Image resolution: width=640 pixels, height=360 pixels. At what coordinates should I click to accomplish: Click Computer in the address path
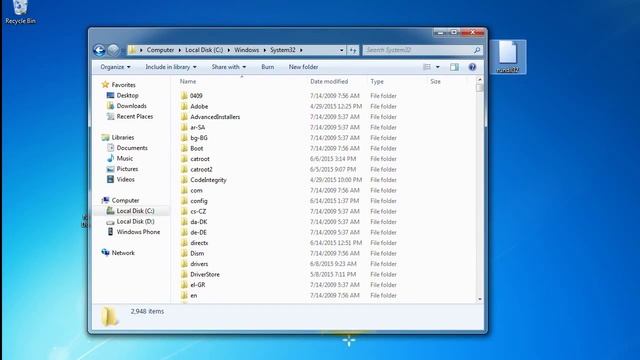(x=160, y=50)
